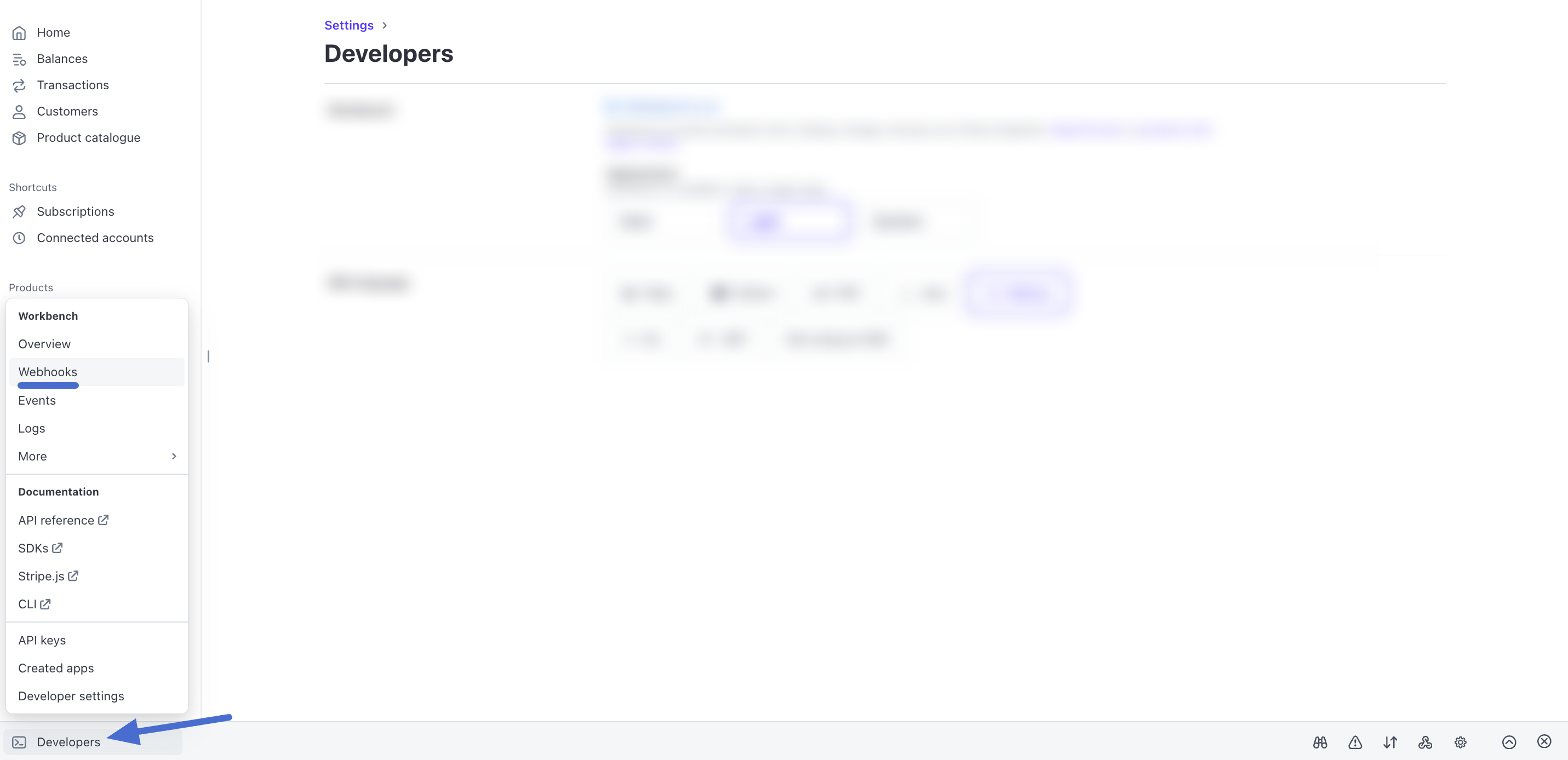
Task: Open Logs from the Workbench menu
Action: coord(32,428)
